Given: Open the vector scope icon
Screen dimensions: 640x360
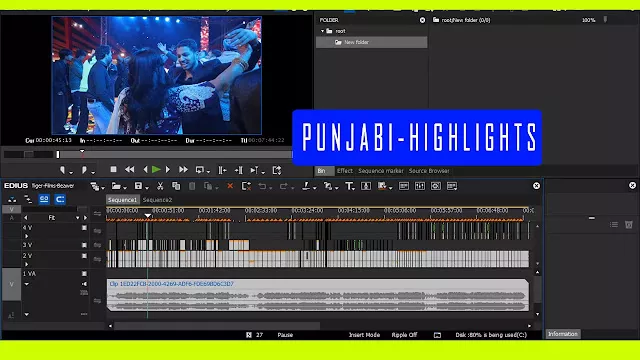Looking at the screenshot, I should click(x=436, y=186).
